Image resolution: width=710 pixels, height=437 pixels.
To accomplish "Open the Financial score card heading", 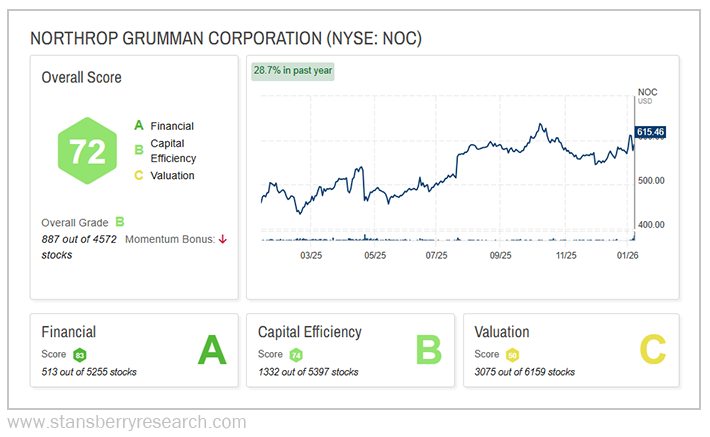I will coord(68,332).
